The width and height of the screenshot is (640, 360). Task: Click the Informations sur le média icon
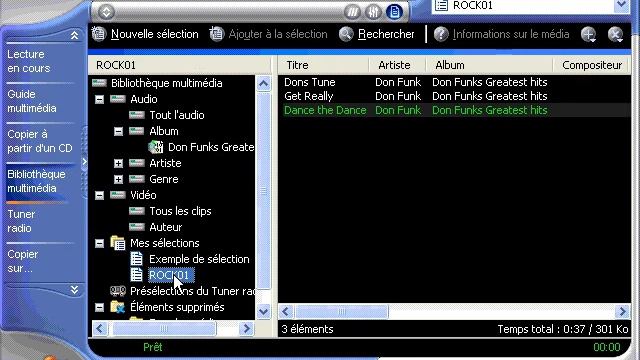(x=441, y=34)
